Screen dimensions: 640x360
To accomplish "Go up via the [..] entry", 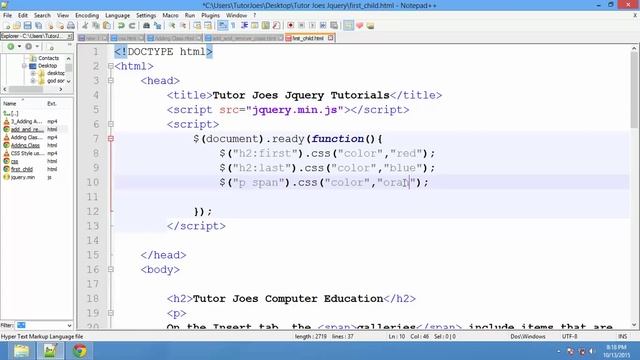I will tap(11, 113).
